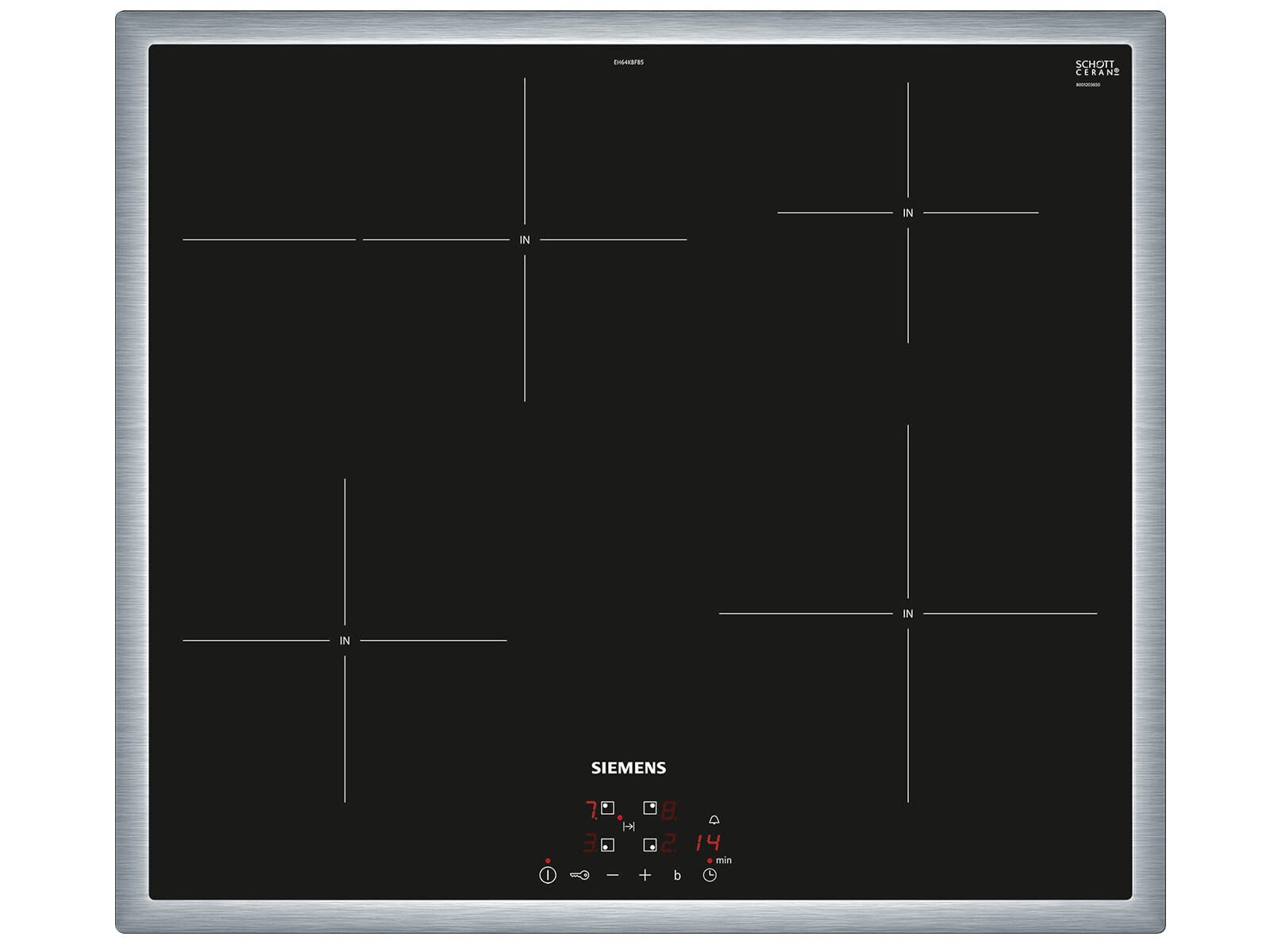Select the rear-right cooking zone icon

click(x=649, y=808)
